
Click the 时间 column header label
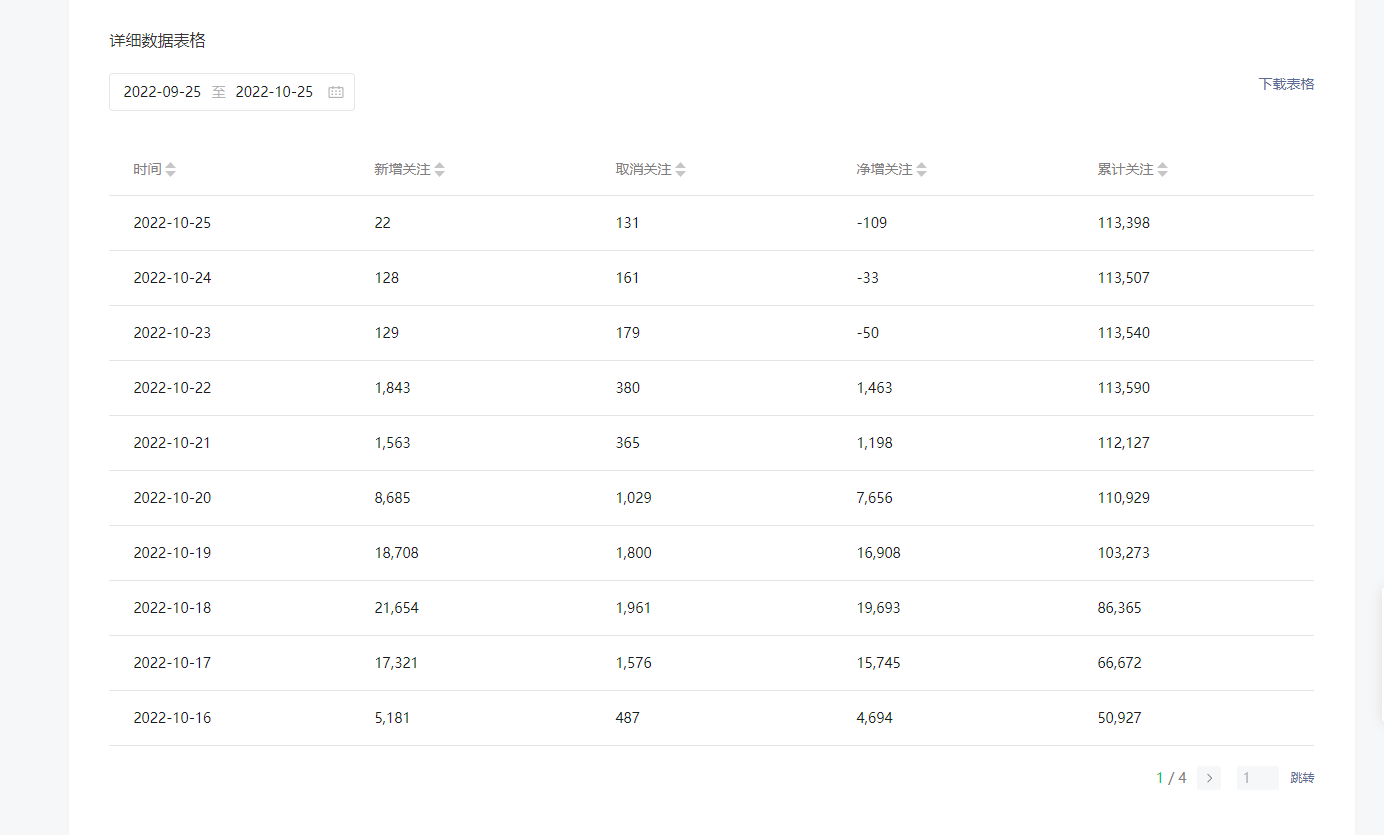[147, 170]
